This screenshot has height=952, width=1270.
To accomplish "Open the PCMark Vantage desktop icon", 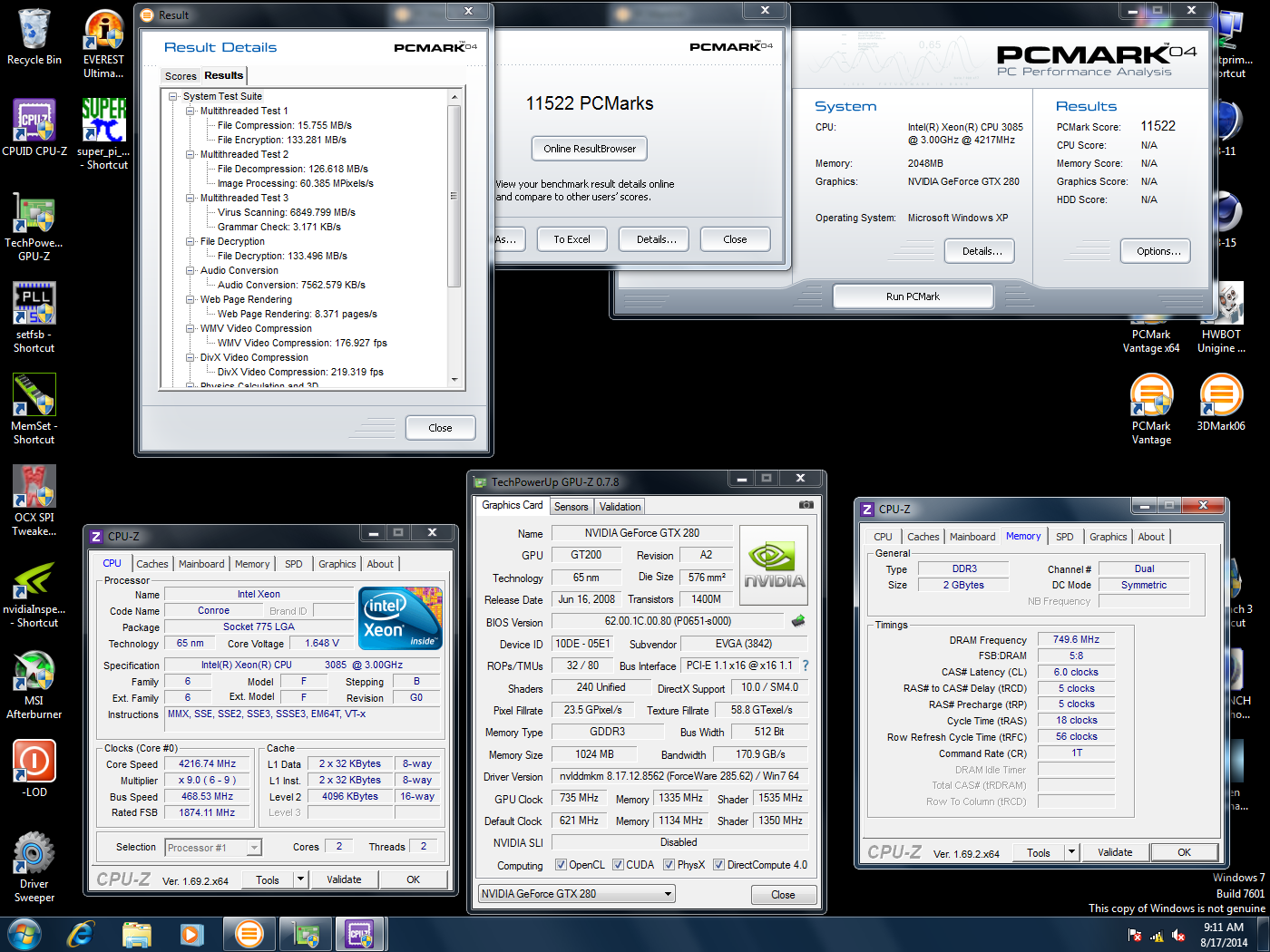I will click(x=1151, y=409).
